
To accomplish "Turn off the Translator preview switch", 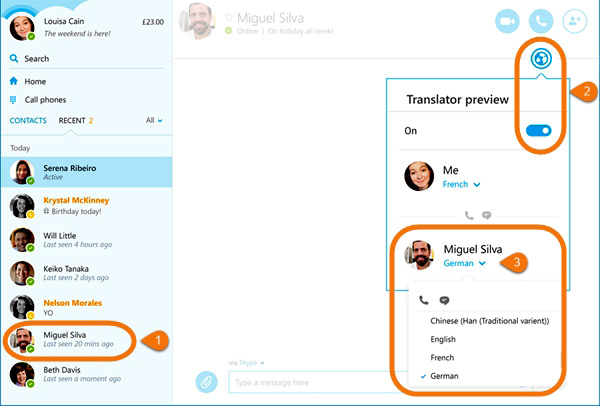I will coord(538,130).
